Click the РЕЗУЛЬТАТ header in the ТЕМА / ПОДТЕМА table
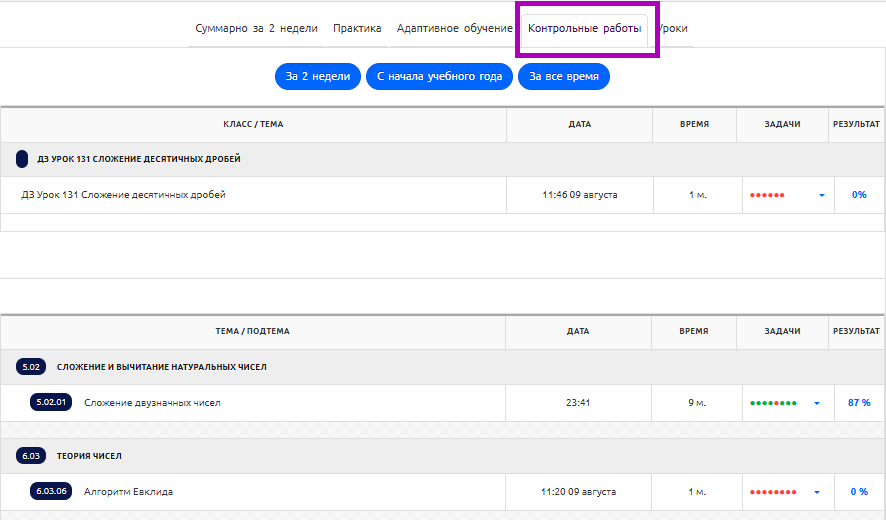The width and height of the screenshot is (886, 520). pos(856,331)
